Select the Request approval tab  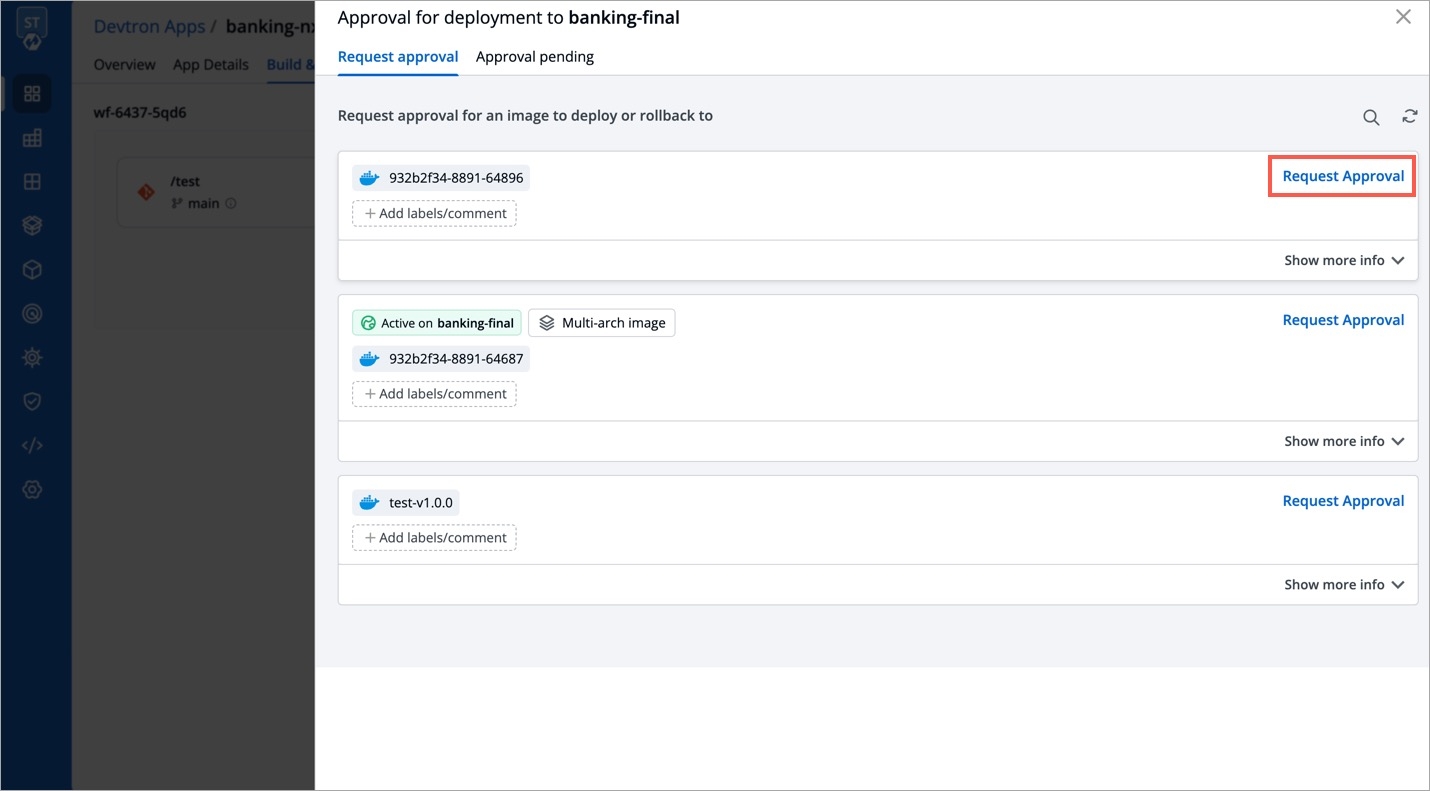click(x=398, y=57)
